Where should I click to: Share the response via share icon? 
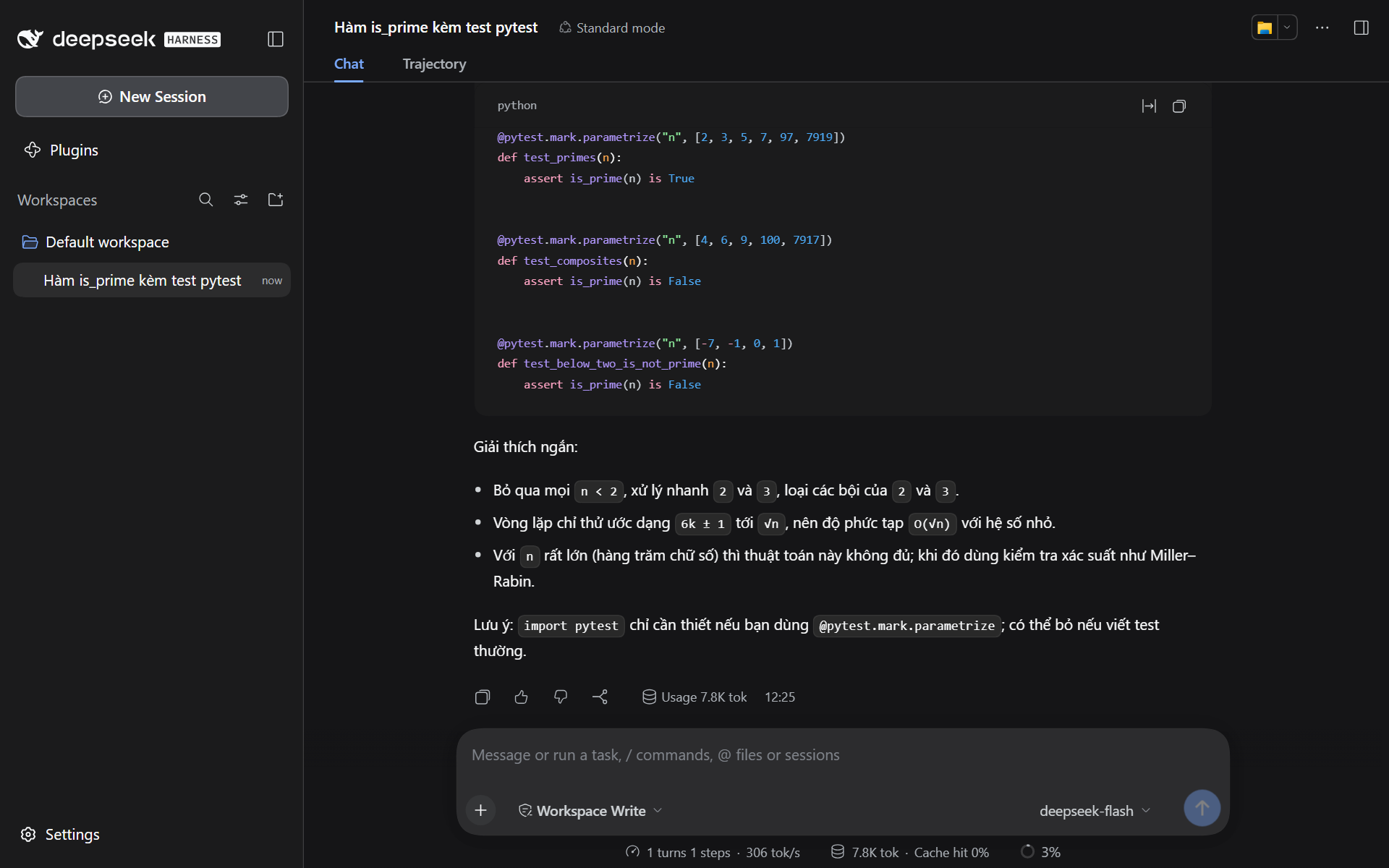600,697
